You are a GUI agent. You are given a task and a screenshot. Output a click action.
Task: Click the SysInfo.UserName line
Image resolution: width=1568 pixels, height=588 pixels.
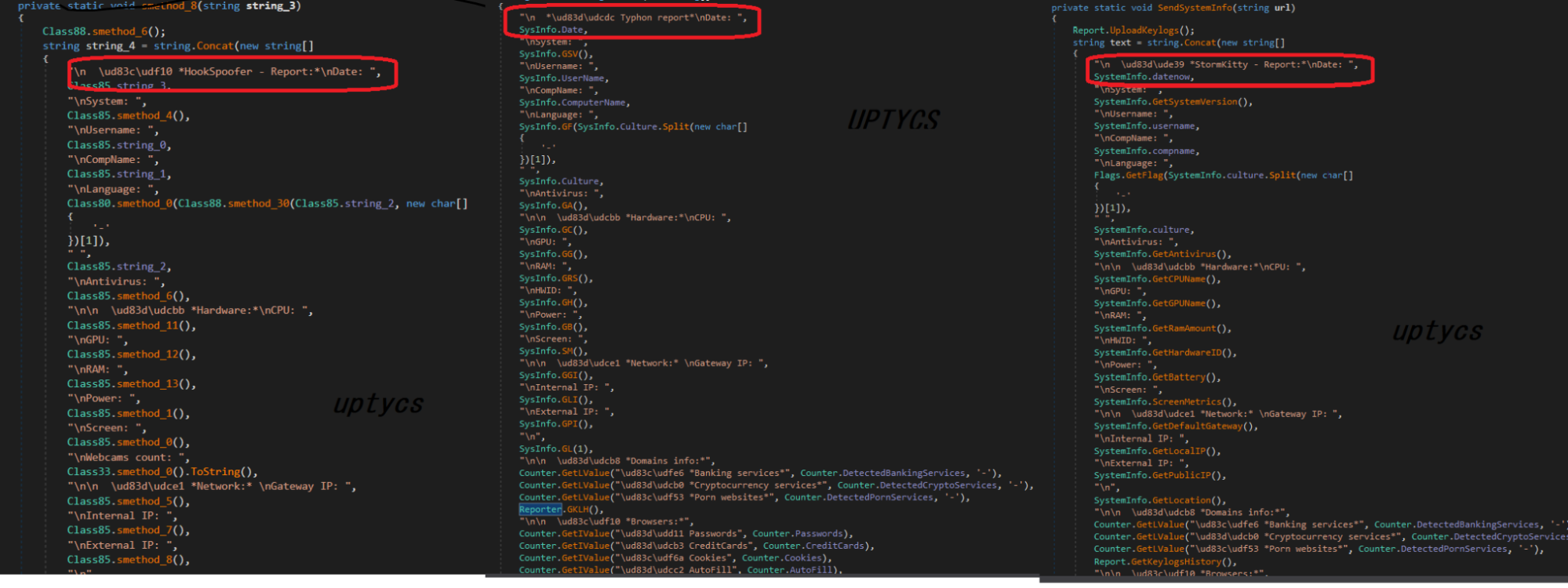(x=564, y=78)
